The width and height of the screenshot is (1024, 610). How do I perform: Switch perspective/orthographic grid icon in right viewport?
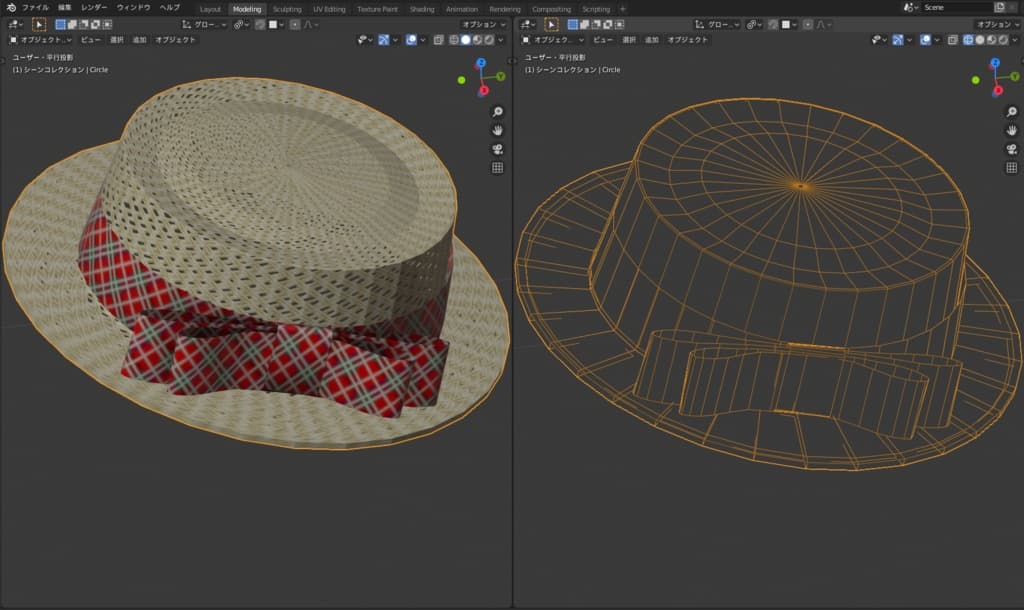coord(1010,168)
